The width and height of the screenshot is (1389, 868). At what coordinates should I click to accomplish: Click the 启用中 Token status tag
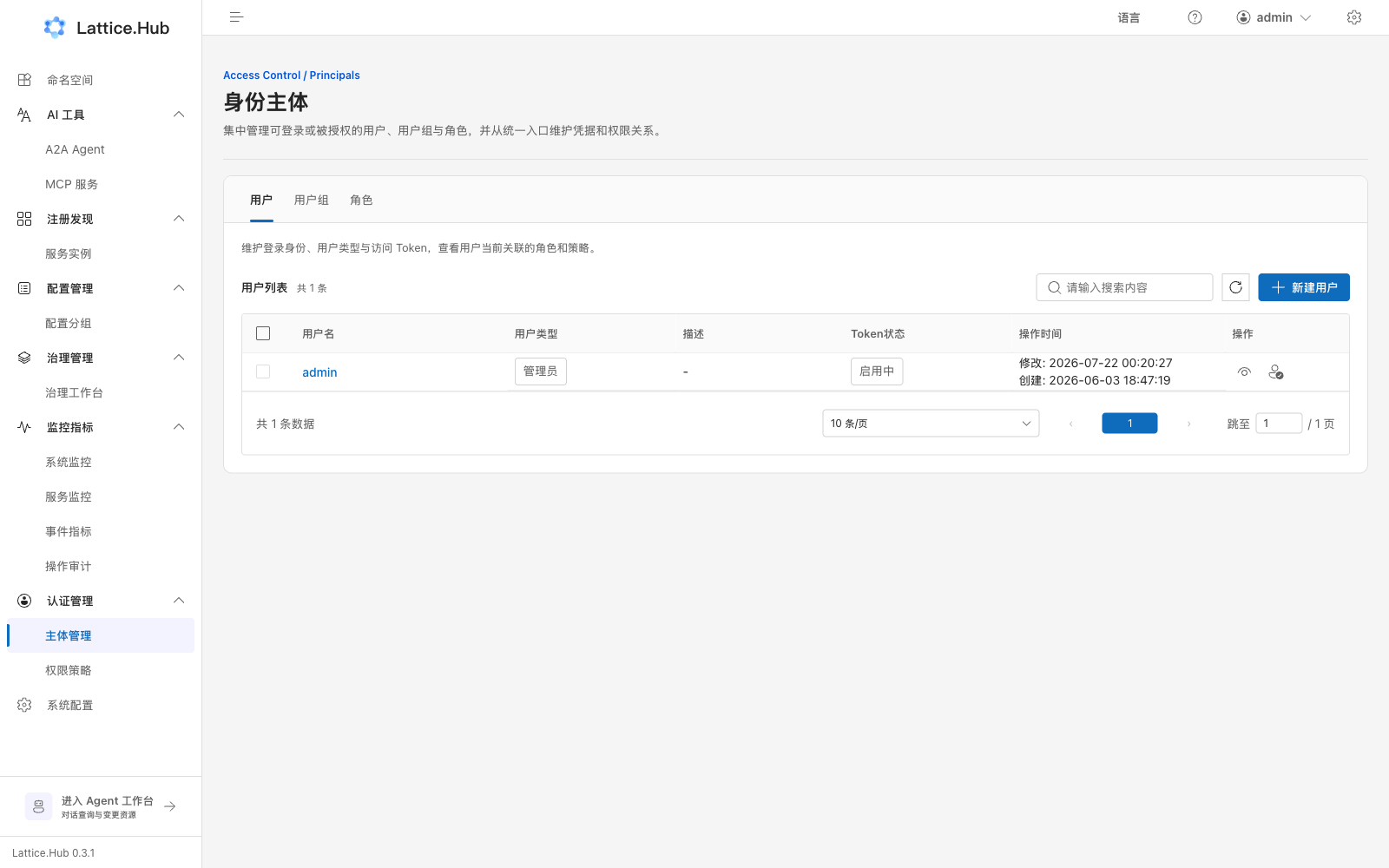tap(877, 372)
